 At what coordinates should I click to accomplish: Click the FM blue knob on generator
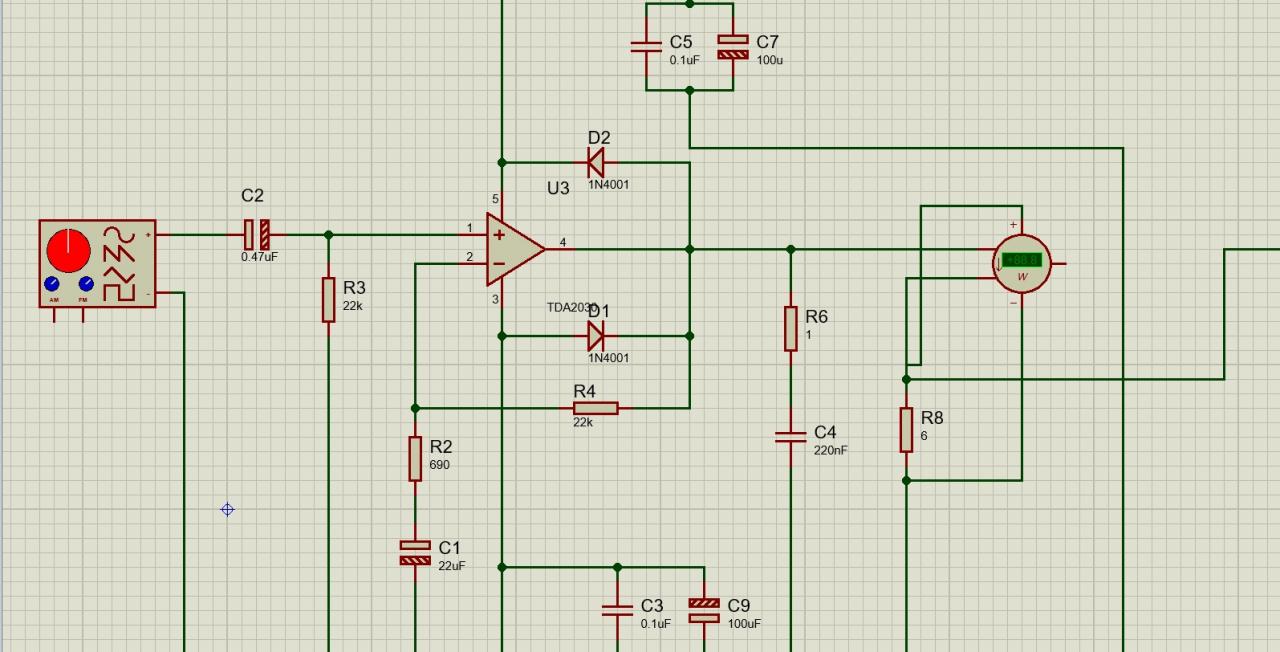(86, 286)
